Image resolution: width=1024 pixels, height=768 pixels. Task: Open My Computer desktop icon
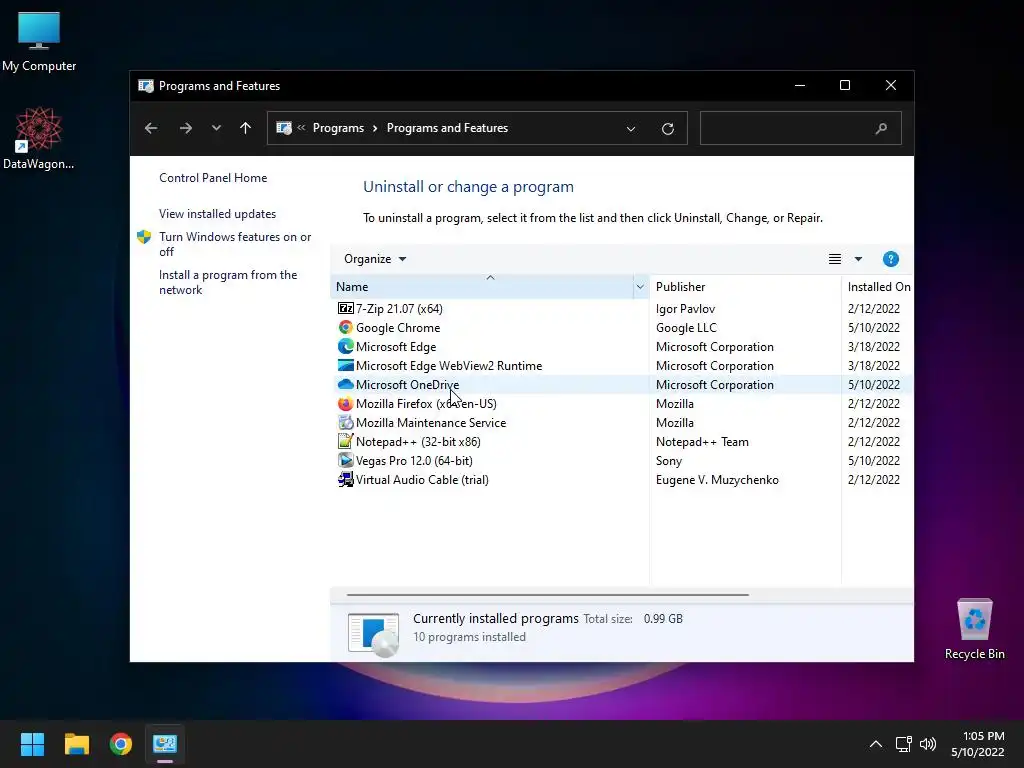click(39, 41)
